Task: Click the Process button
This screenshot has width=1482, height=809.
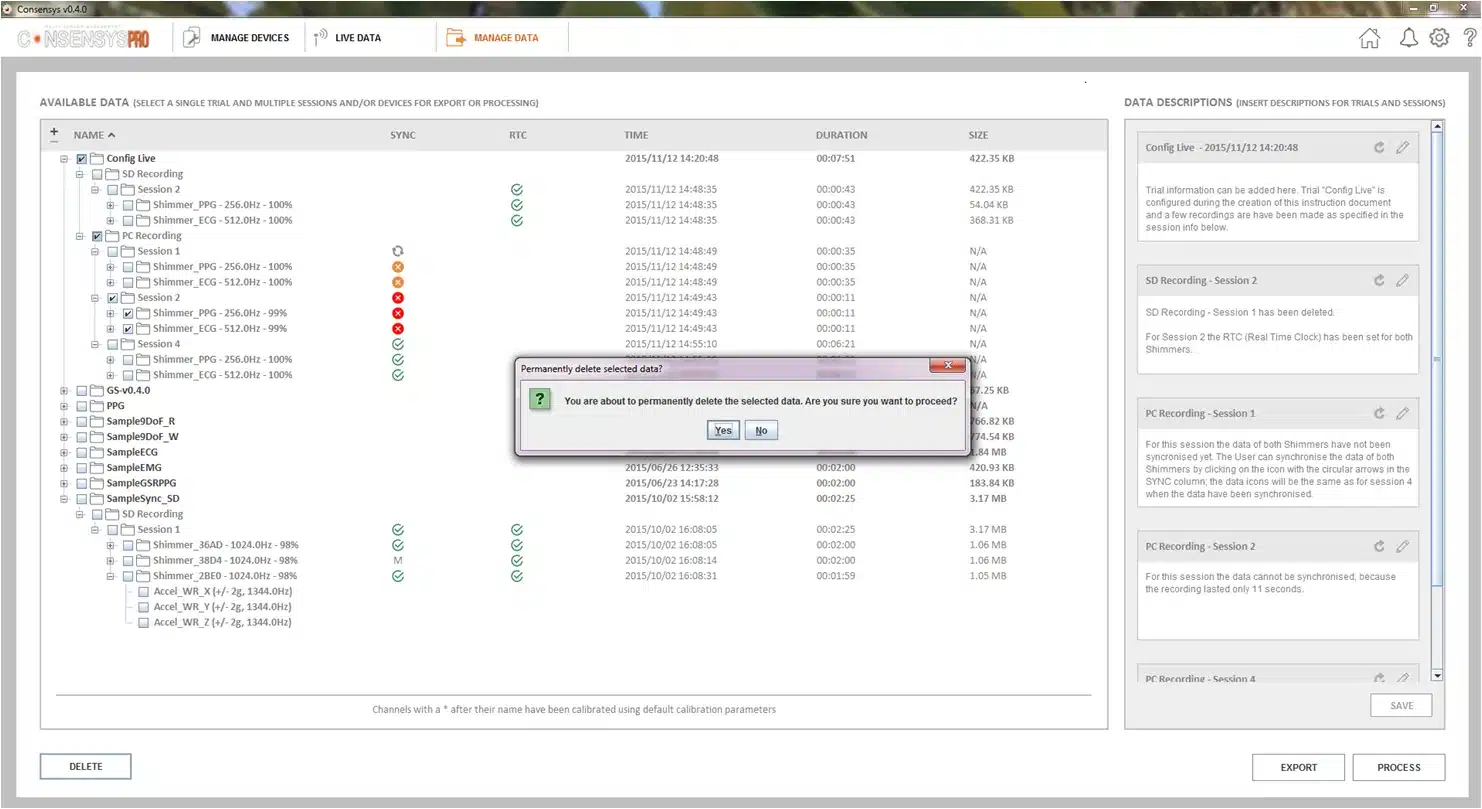Action: click(1398, 767)
